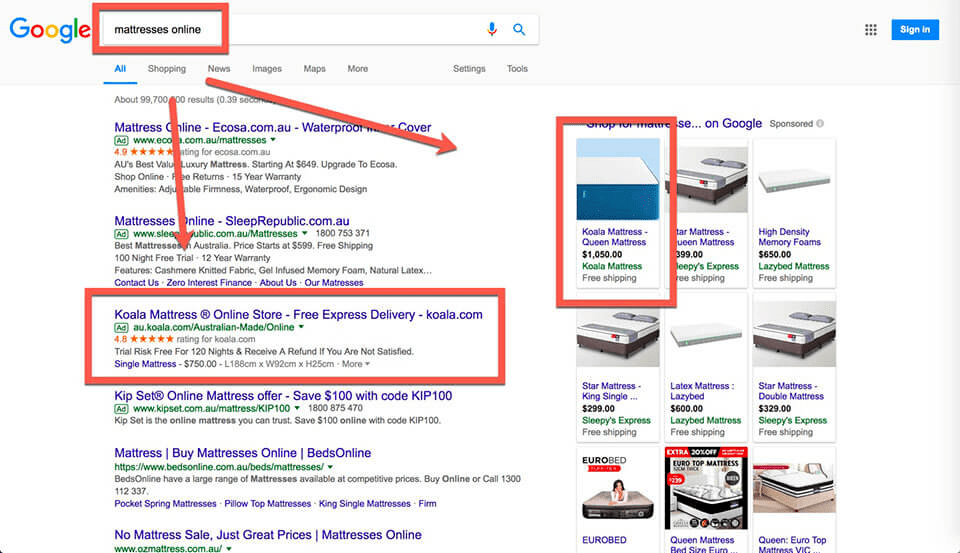Open Koala Single Mattress price link
The height and width of the screenshot is (553, 960).
145,364
